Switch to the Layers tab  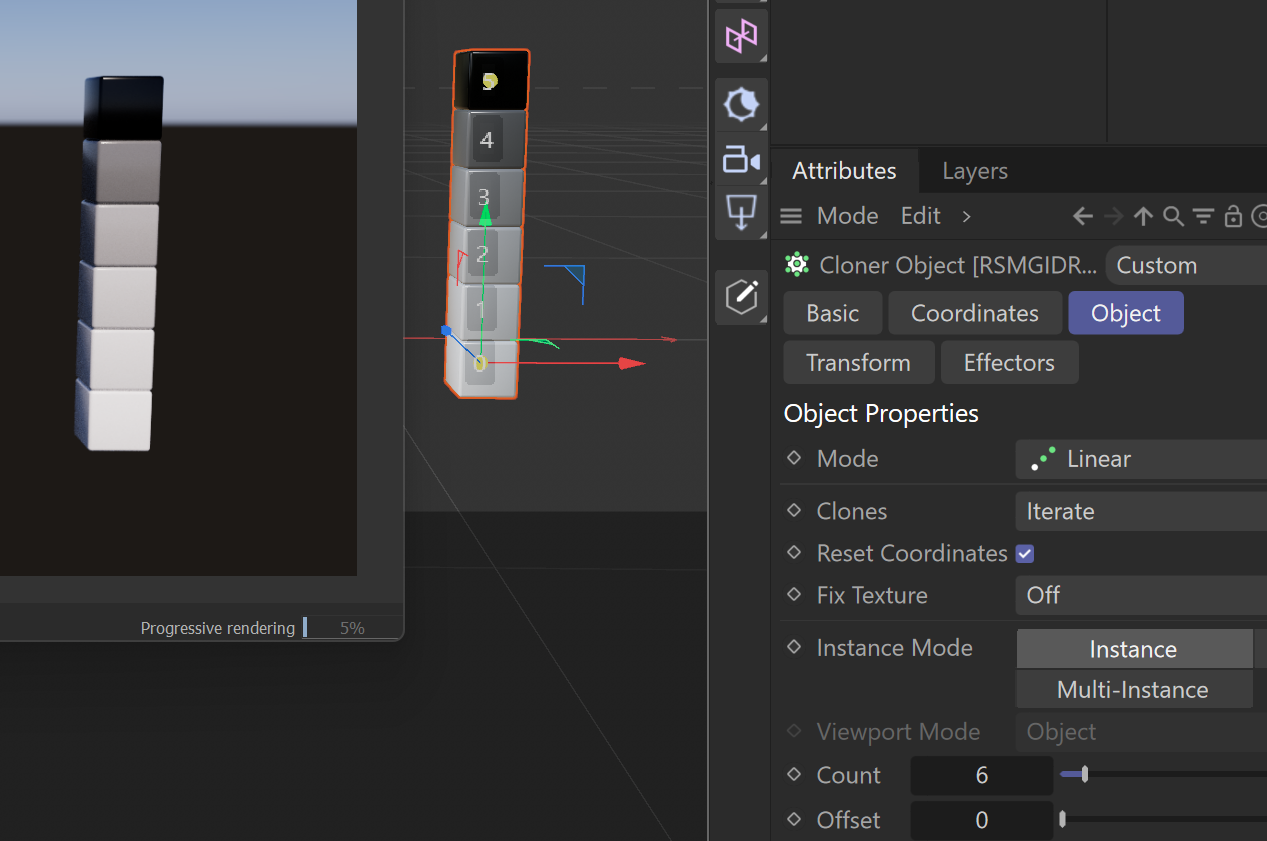pos(974,171)
